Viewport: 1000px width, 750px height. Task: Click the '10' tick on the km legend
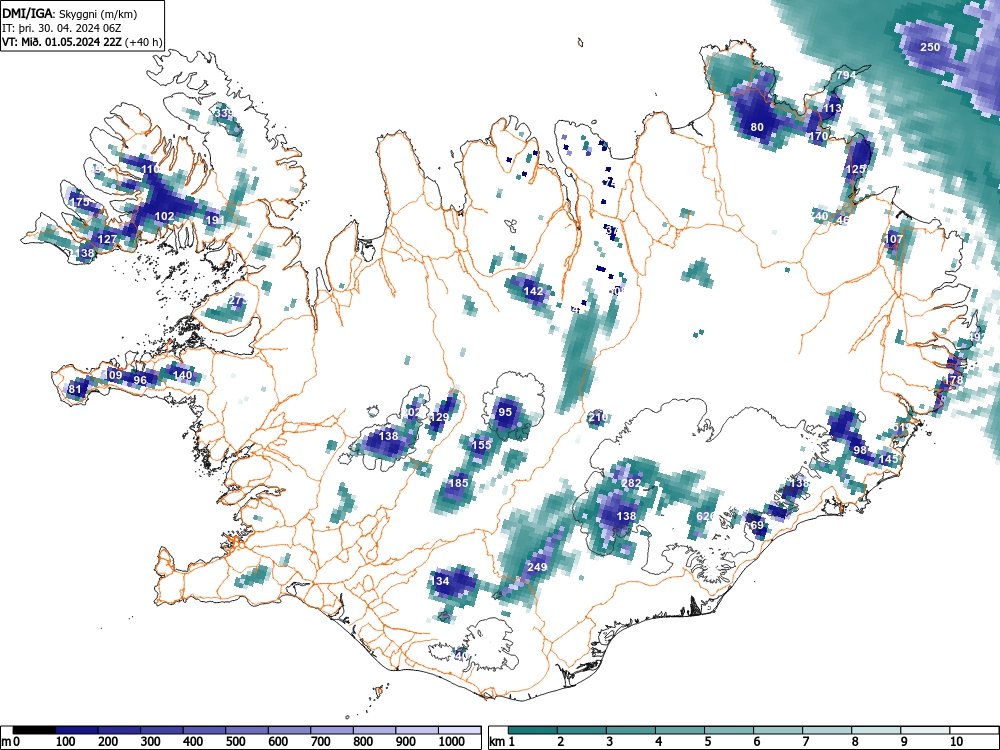click(x=956, y=742)
